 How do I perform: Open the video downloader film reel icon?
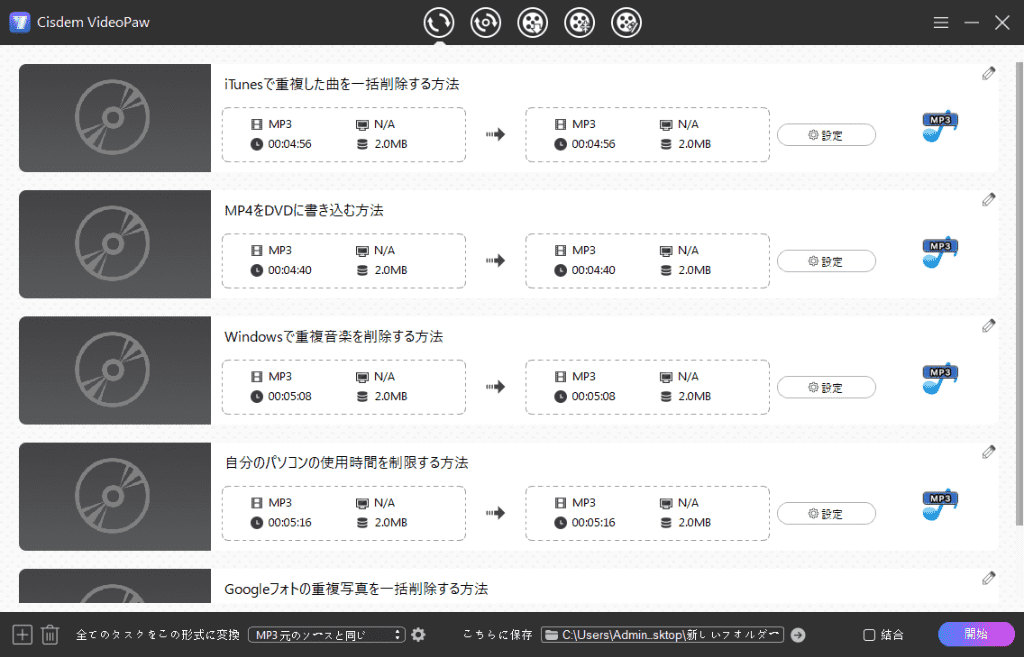tap(532, 21)
